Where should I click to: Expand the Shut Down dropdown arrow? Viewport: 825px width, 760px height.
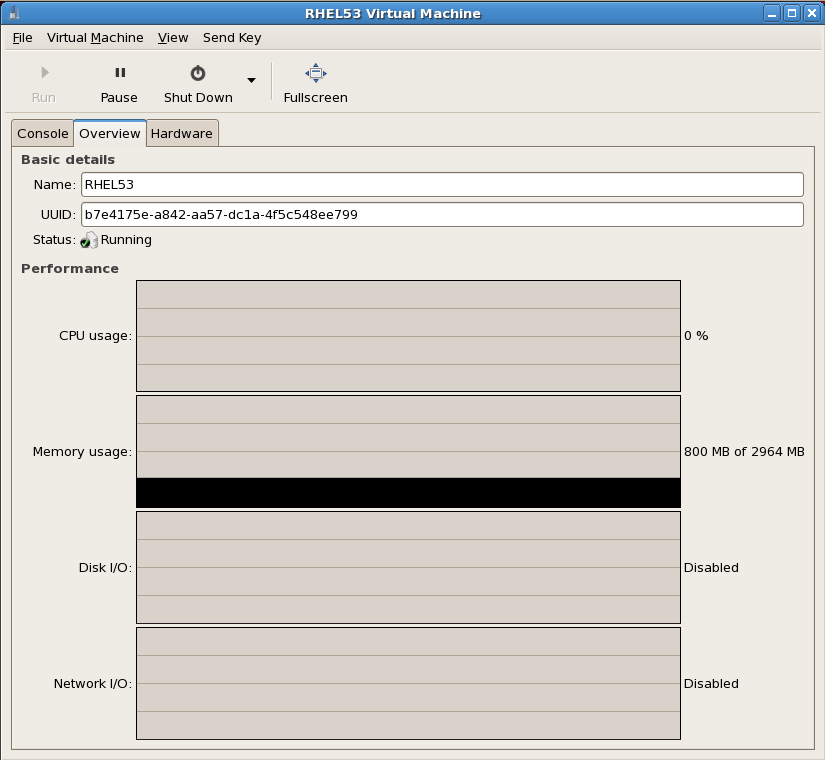251,81
